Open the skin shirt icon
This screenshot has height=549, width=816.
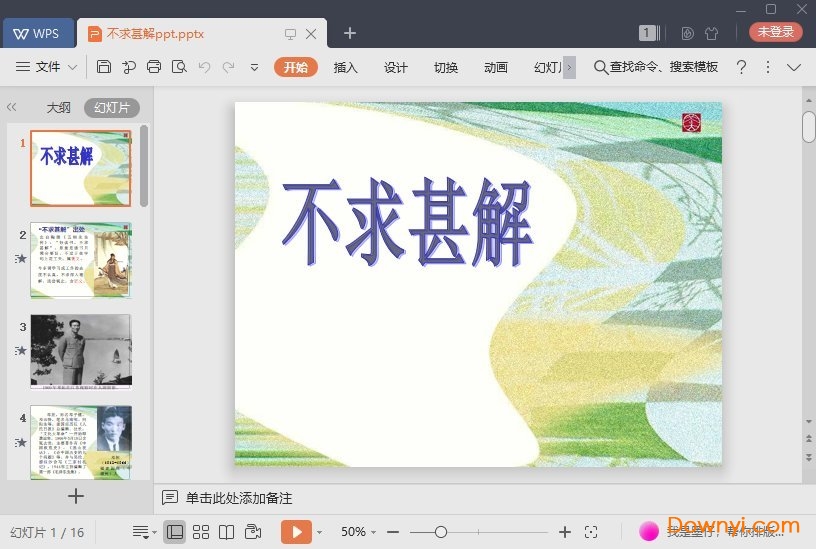711,33
